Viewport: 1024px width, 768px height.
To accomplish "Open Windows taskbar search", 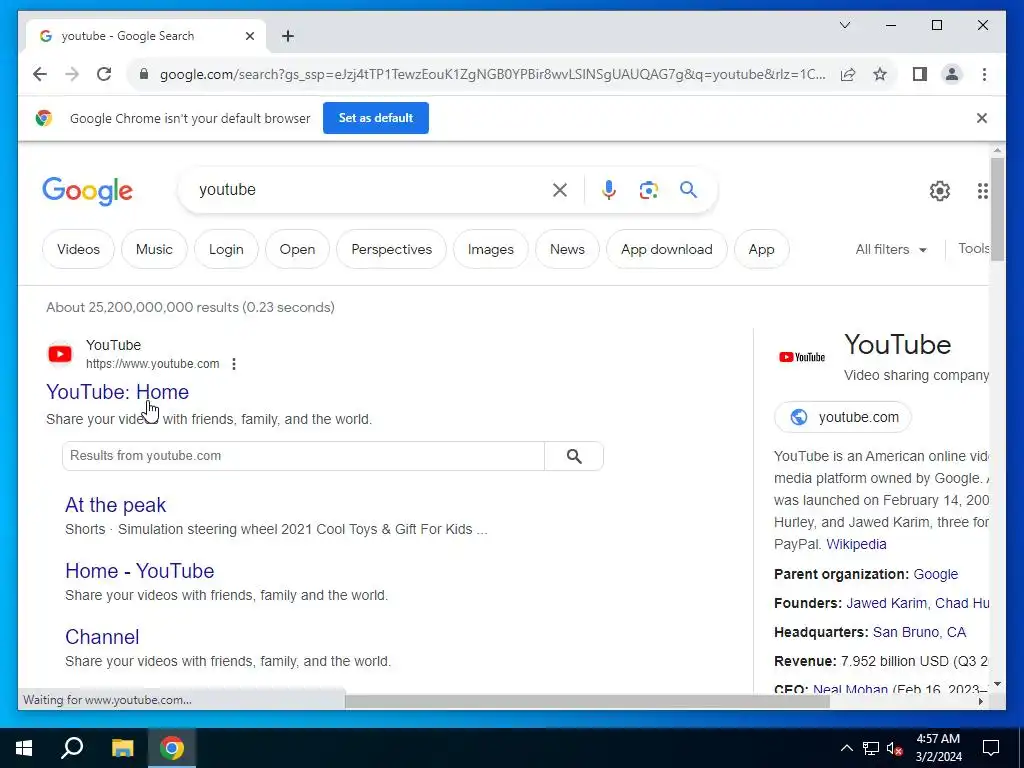I will (x=72, y=748).
